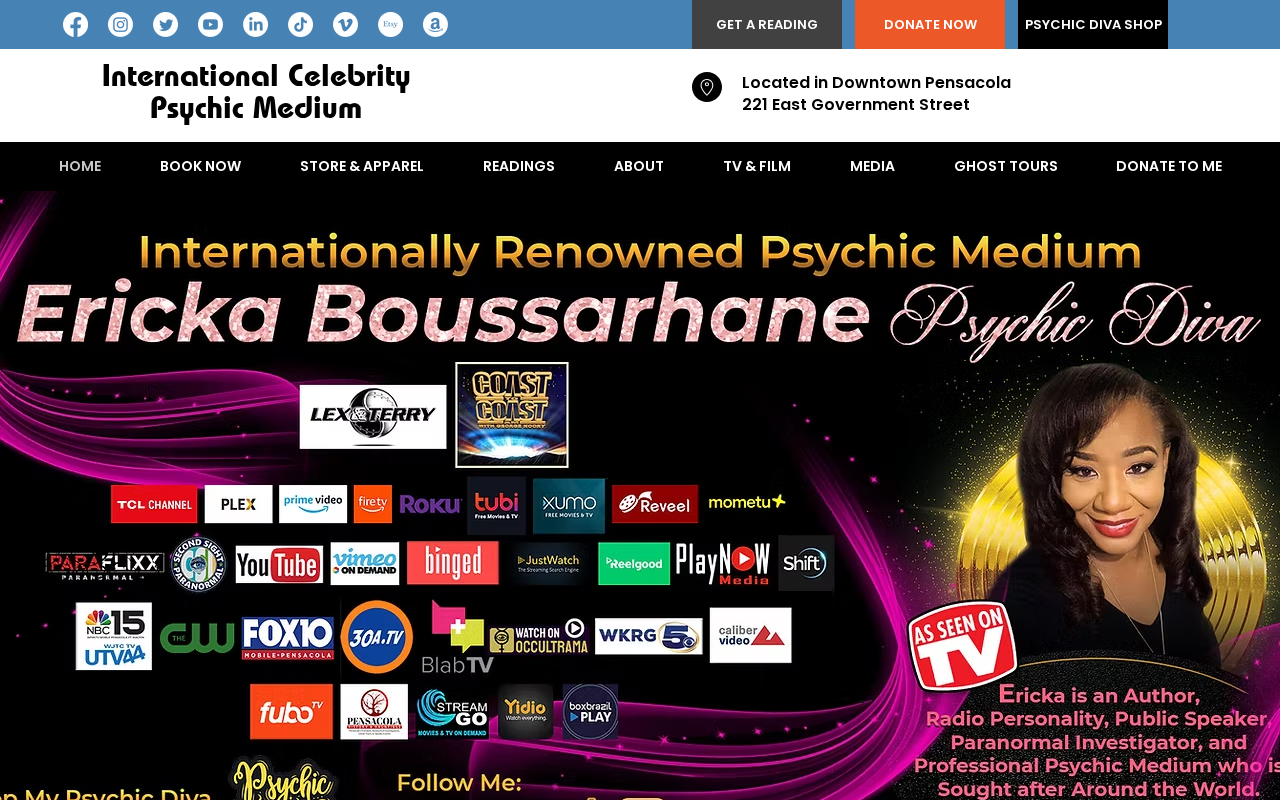Image resolution: width=1280 pixels, height=800 pixels.
Task: Click the Plex logo
Action: coord(238,504)
